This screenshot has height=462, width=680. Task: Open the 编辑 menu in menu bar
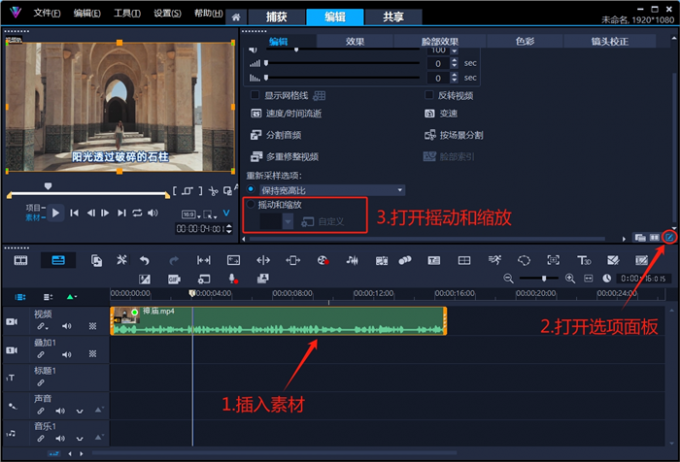point(87,13)
